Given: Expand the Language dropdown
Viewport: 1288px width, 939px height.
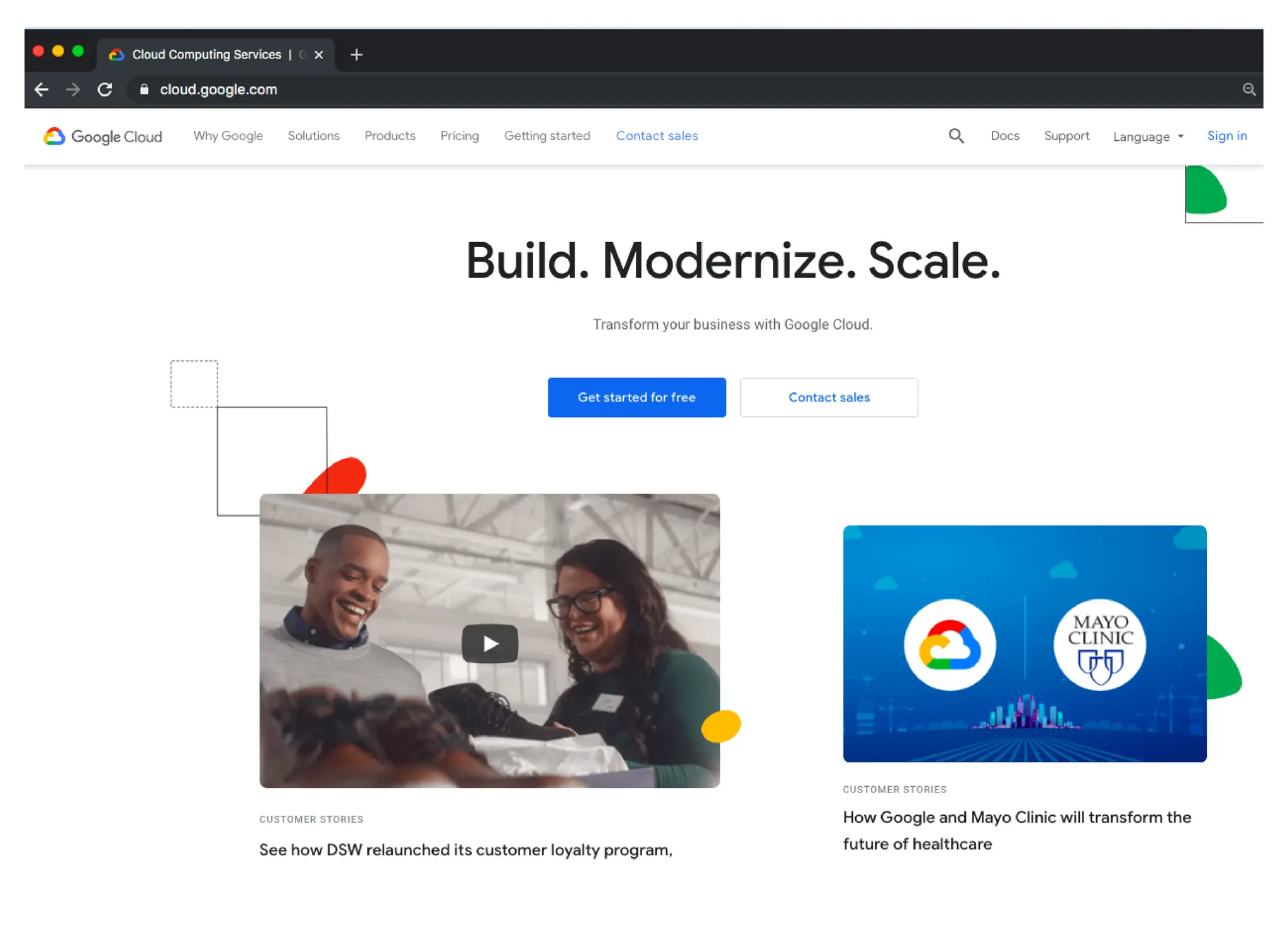Looking at the screenshot, I should 1148,136.
